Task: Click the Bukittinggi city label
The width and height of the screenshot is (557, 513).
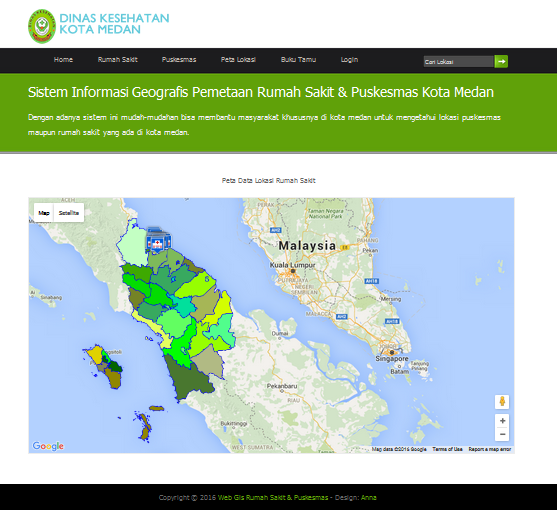Action: coord(234,423)
